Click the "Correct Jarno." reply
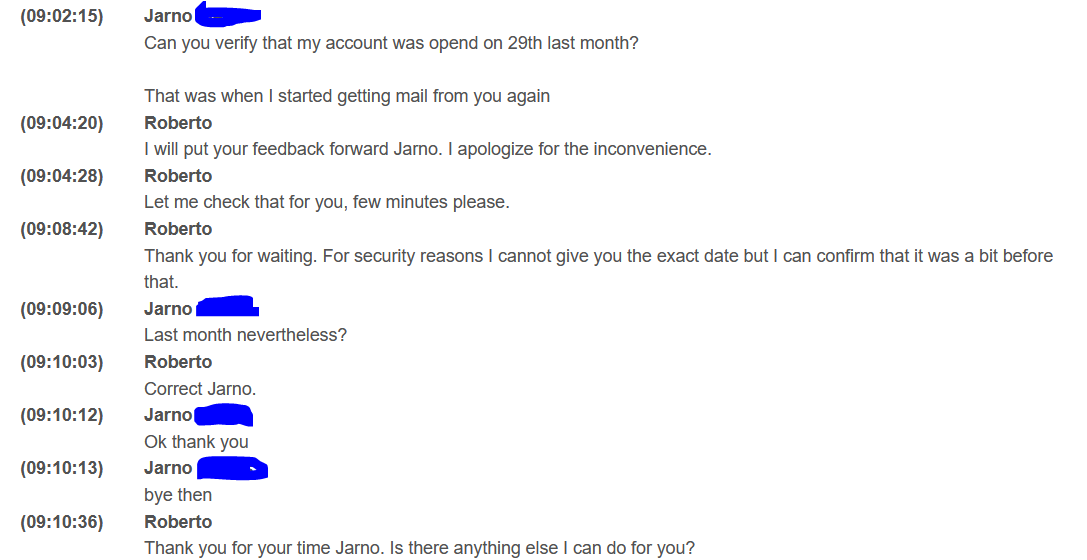The height and width of the screenshot is (560, 1087). 200,389
